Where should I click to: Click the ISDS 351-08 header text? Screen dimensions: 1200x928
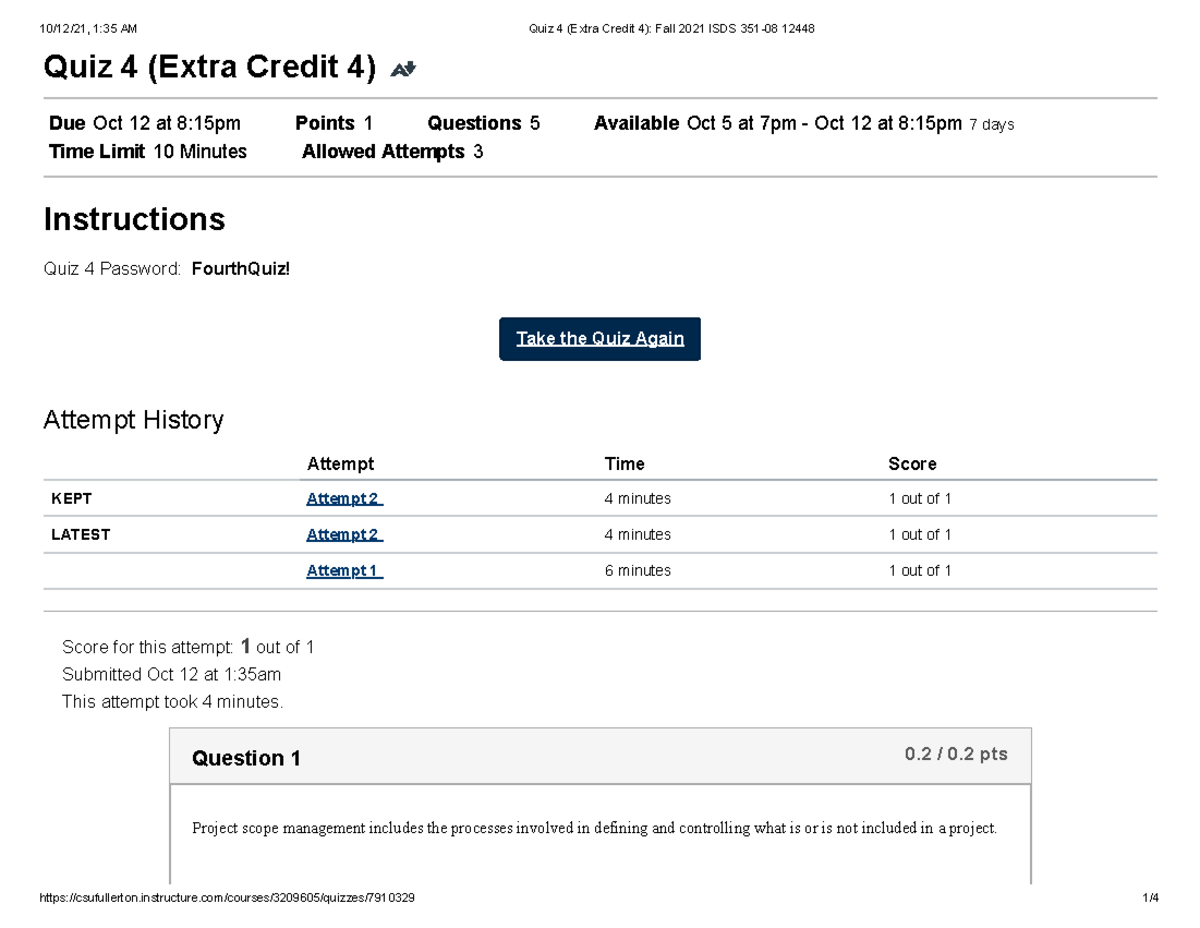click(670, 28)
